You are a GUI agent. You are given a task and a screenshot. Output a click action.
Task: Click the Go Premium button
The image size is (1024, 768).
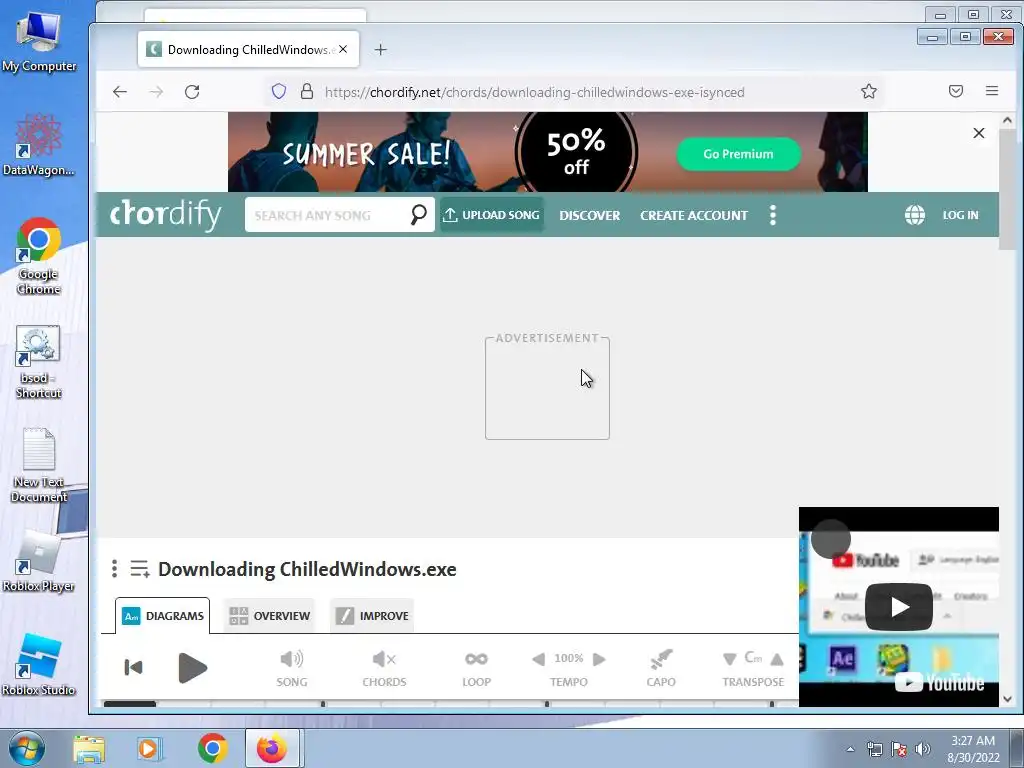coord(739,154)
